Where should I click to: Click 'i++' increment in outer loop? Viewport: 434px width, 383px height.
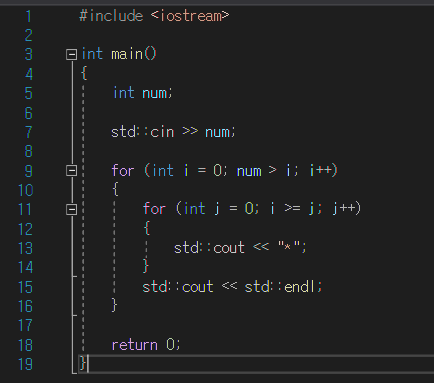point(321,170)
